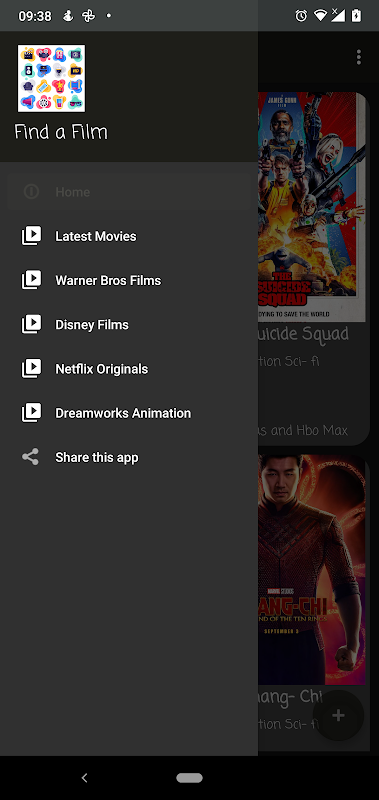
Task: Open The Suicide Squad poster
Action: tap(312, 207)
